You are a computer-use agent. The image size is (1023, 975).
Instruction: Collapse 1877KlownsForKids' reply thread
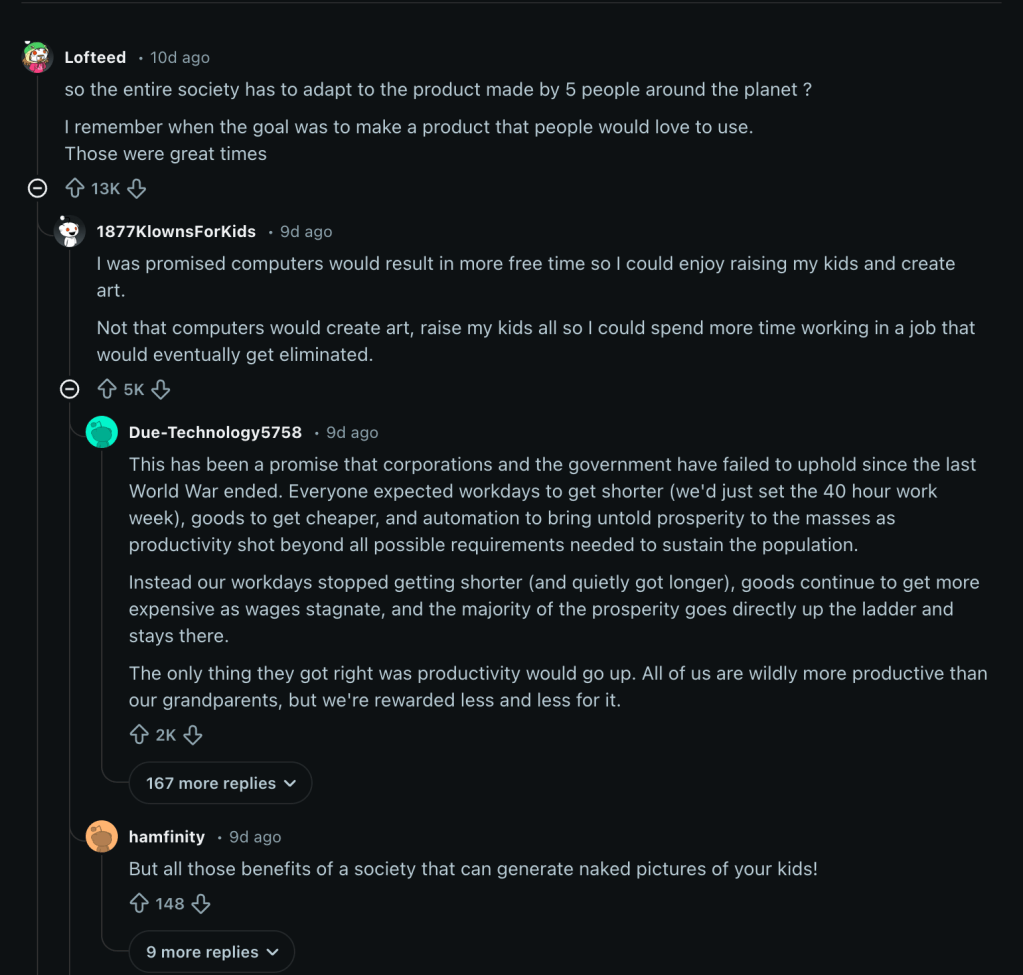(69, 389)
